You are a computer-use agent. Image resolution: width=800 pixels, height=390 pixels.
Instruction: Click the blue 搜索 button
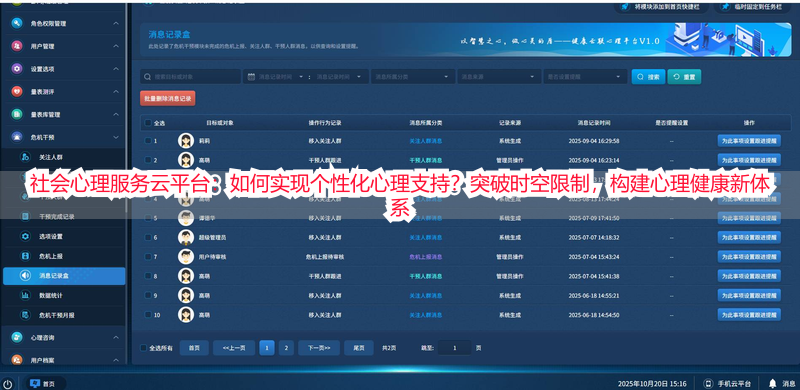[x=648, y=77]
